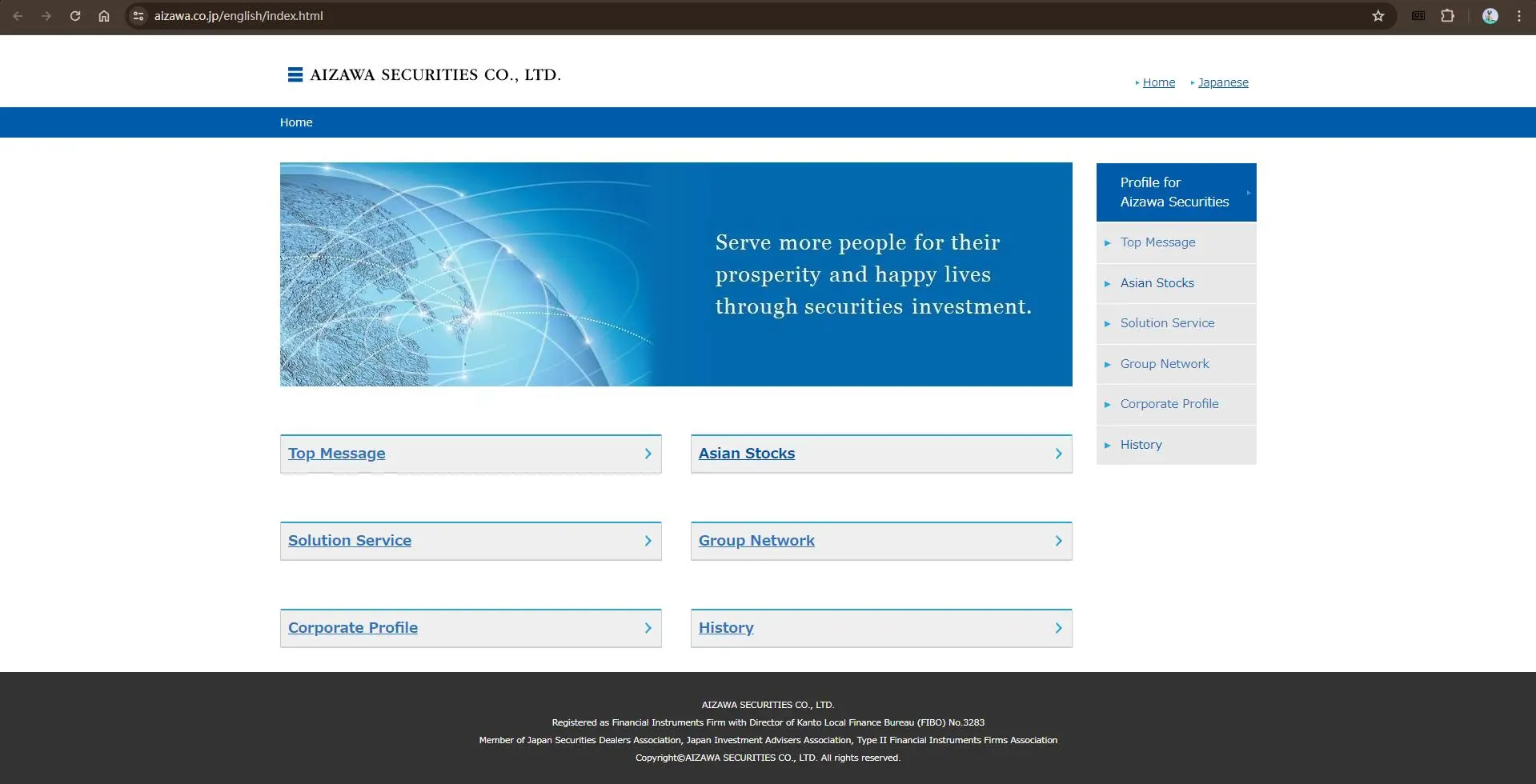Open the Asian Stocks main link
1536x784 pixels.
[x=747, y=454]
